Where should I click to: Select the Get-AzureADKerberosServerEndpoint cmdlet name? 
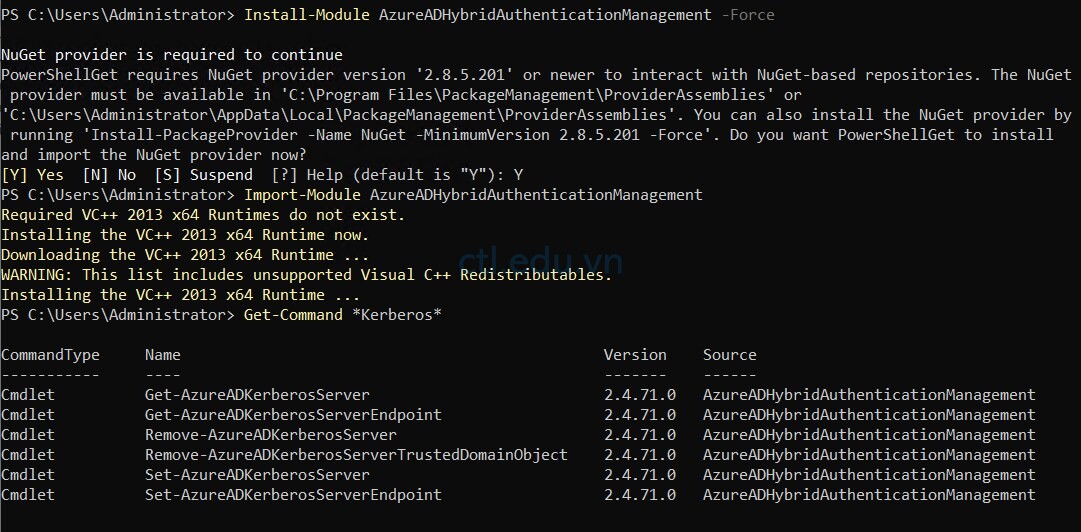[293, 415]
